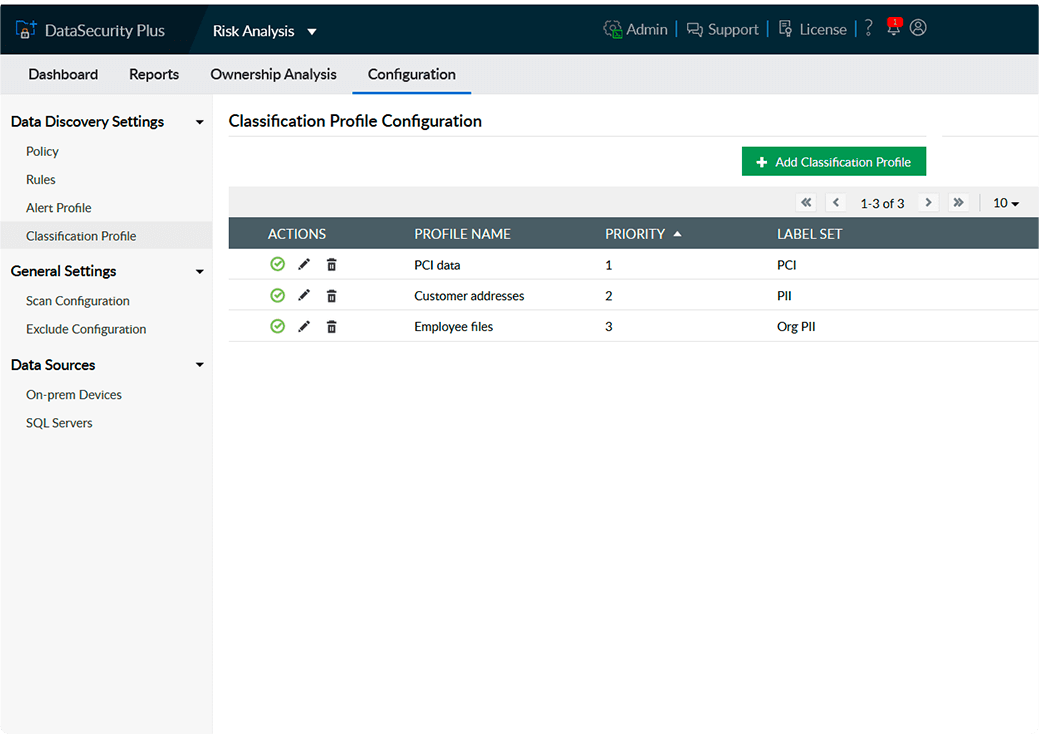Image resolution: width=1039 pixels, height=734 pixels.
Task: Delete the Customer addresses profile
Action: coord(332,296)
